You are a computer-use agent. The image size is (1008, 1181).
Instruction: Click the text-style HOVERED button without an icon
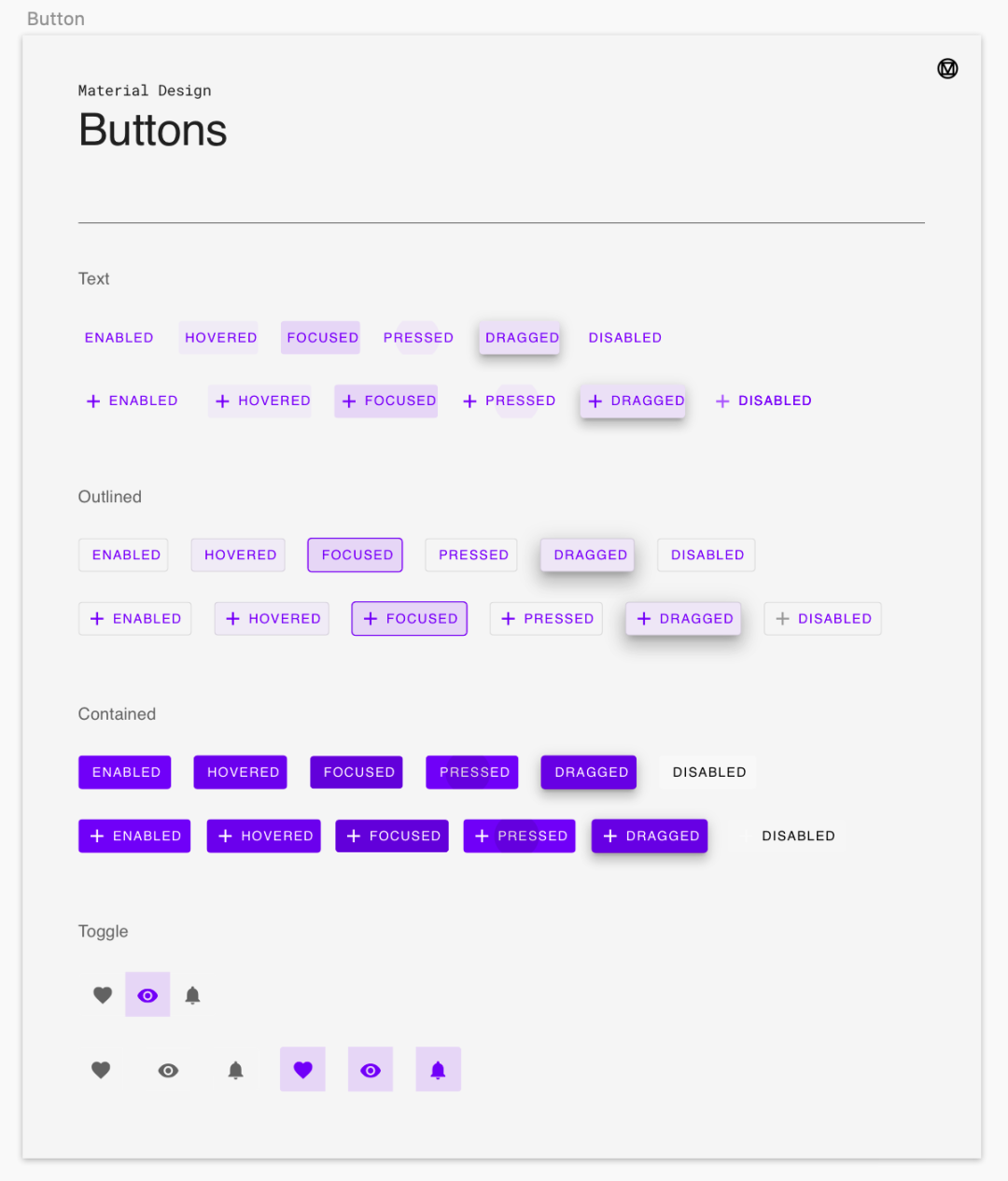[x=220, y=337]
